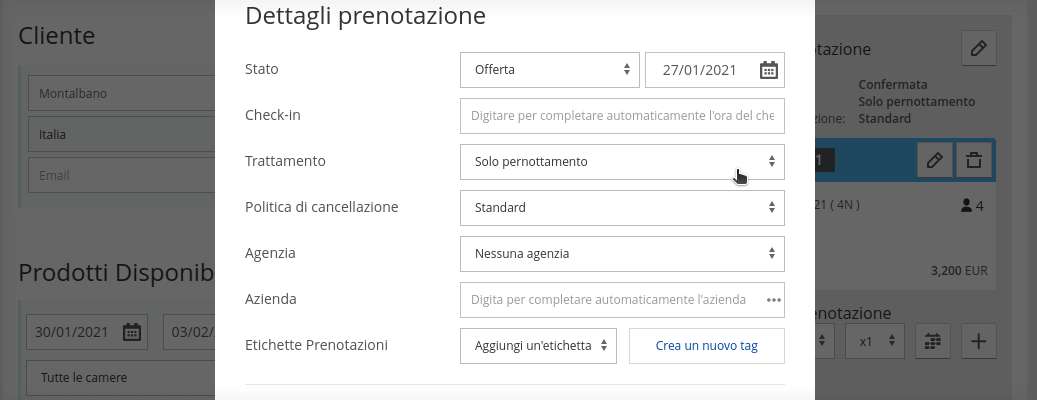Open Trattamento dropdown showing Solo pernottamento

[x=622, y=161]
